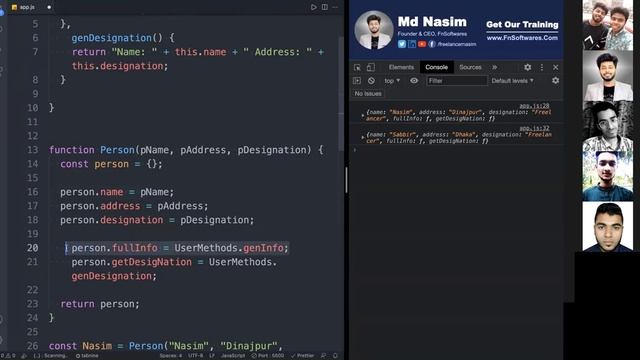Open the Default levels dropdown
Screen dimensions: 640x360
pos(512,81)
